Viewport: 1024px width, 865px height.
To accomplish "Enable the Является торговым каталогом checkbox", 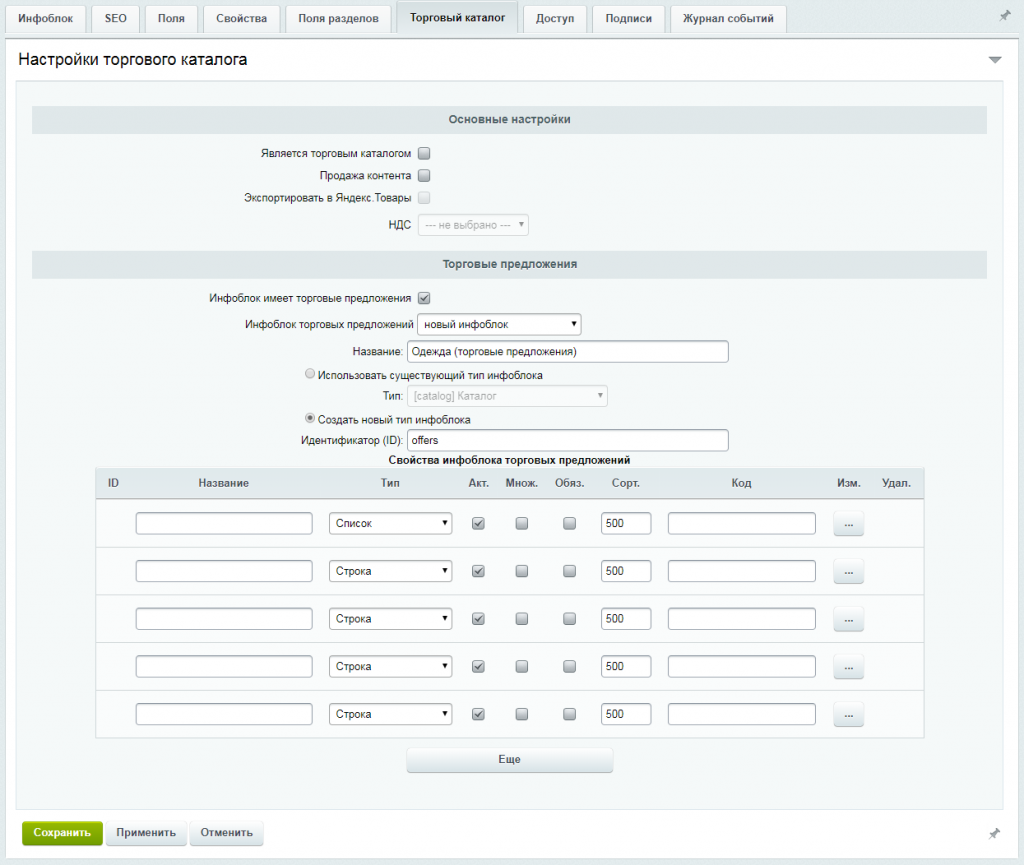I will point(424,153).
